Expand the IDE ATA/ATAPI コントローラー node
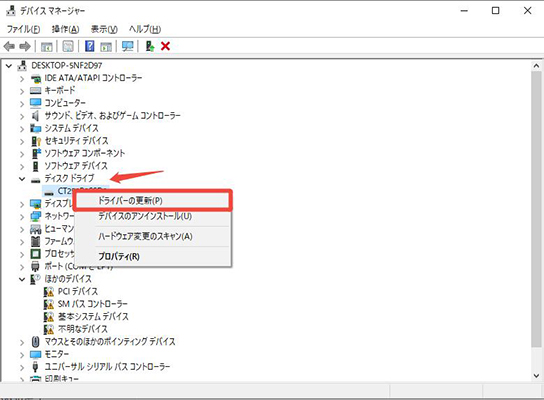This screenshot has width=544, height=400. tap(22, 79)
